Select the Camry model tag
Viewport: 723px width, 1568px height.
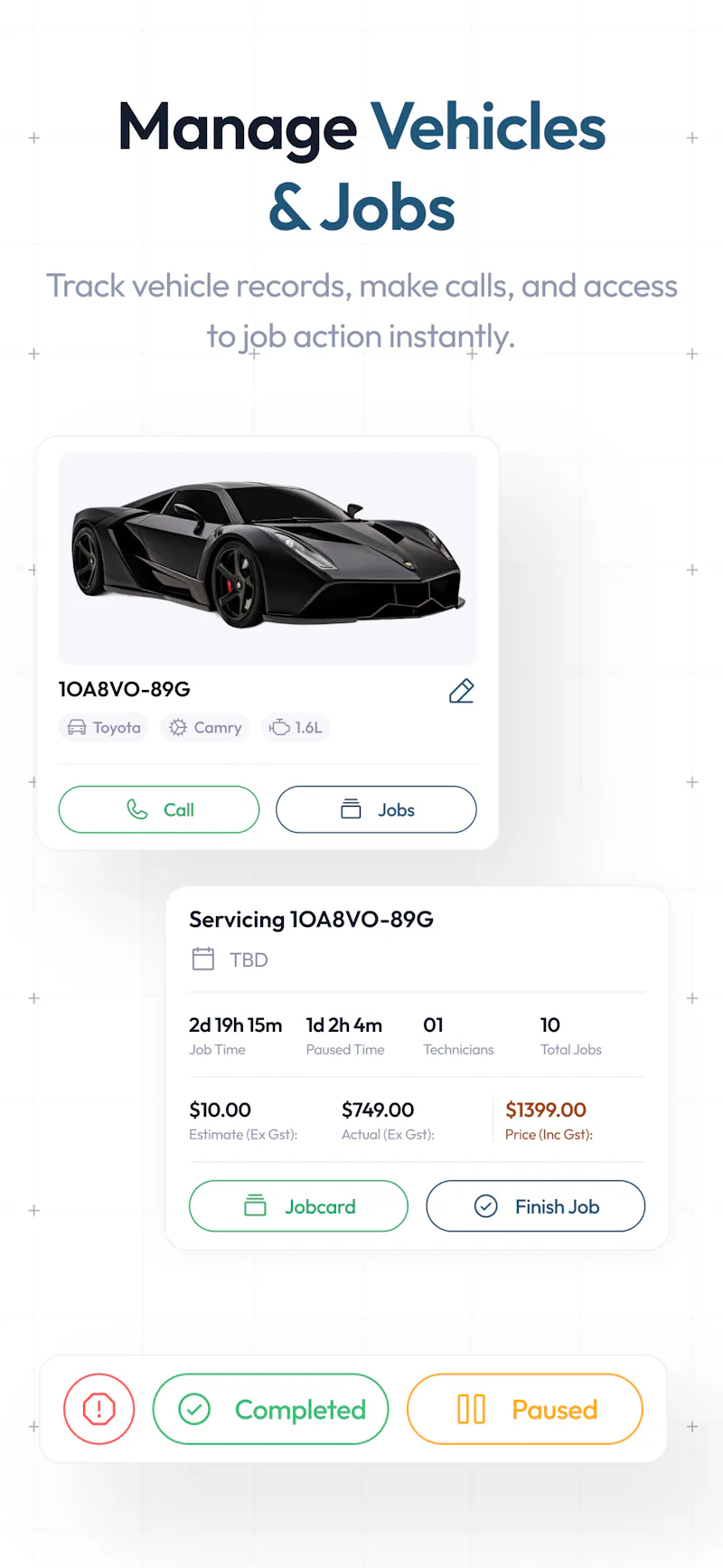(206, 727)
